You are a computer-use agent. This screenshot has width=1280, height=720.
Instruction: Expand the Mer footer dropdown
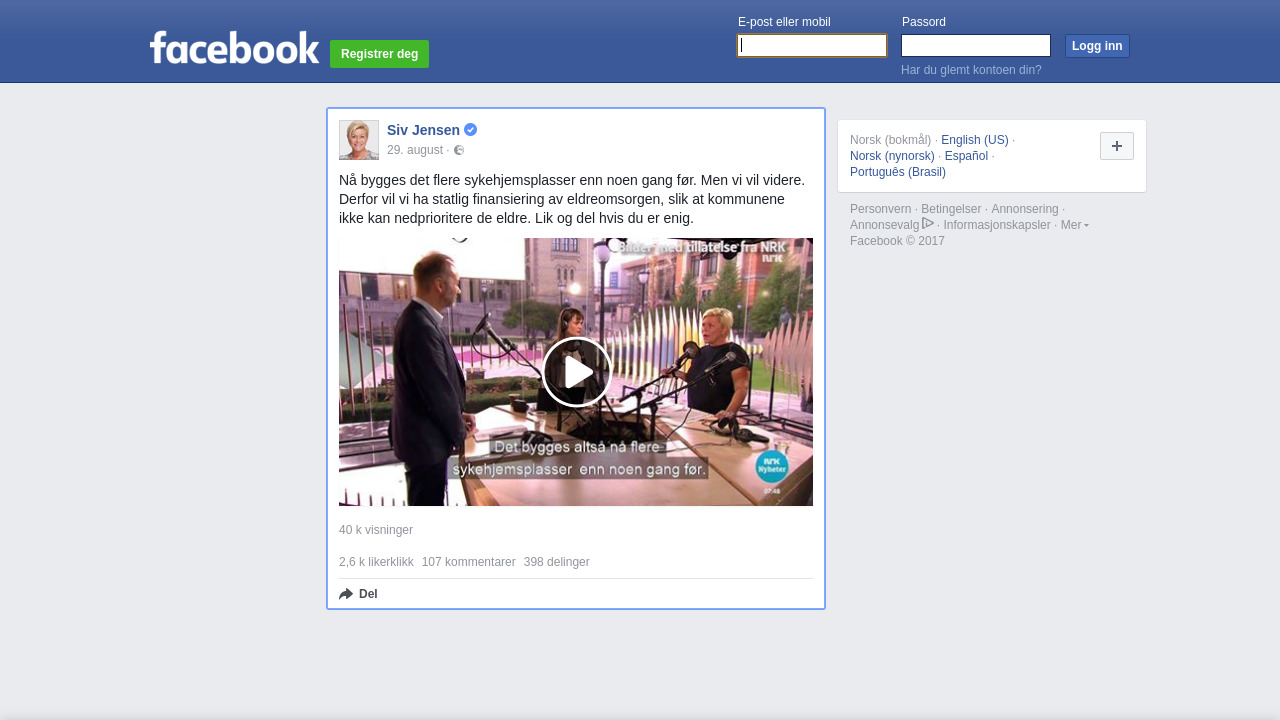point(1075,225)
